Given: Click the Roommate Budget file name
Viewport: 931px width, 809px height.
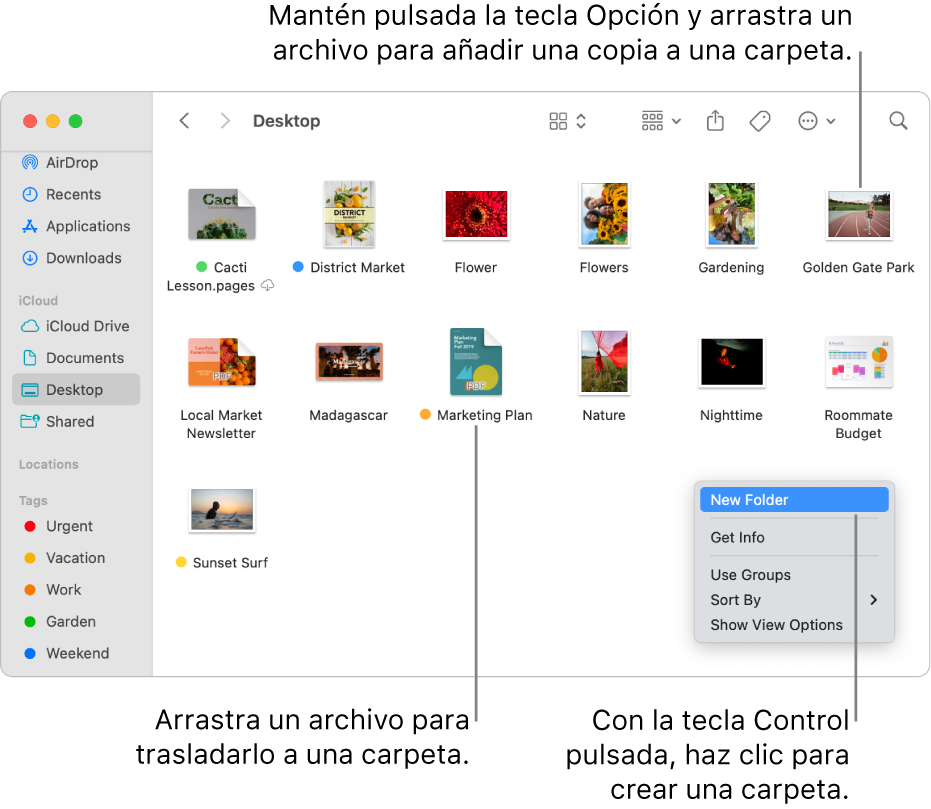Looking at the screenshot, I should (859, 424).
